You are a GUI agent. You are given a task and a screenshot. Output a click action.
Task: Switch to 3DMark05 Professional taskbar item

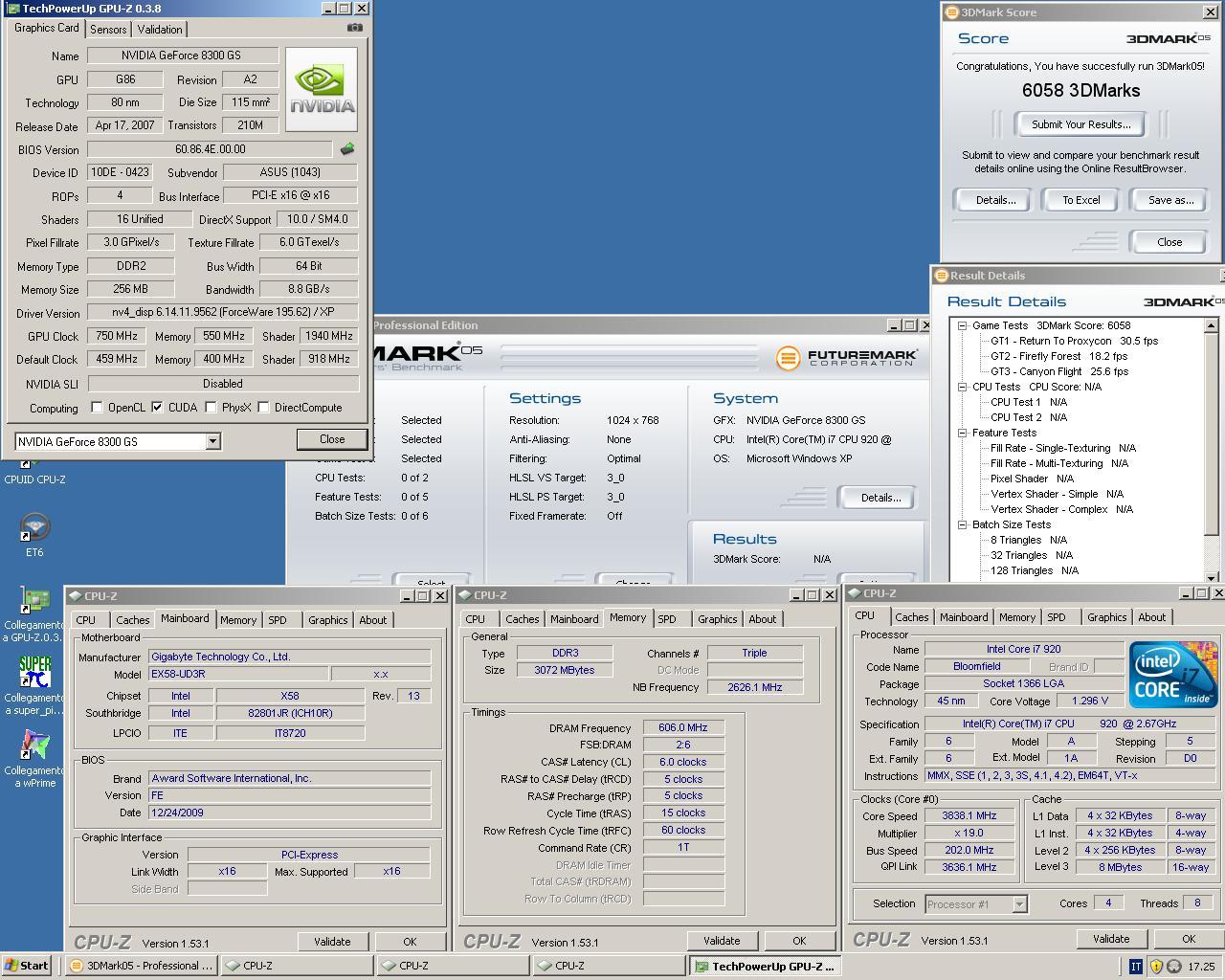point(143,966)
